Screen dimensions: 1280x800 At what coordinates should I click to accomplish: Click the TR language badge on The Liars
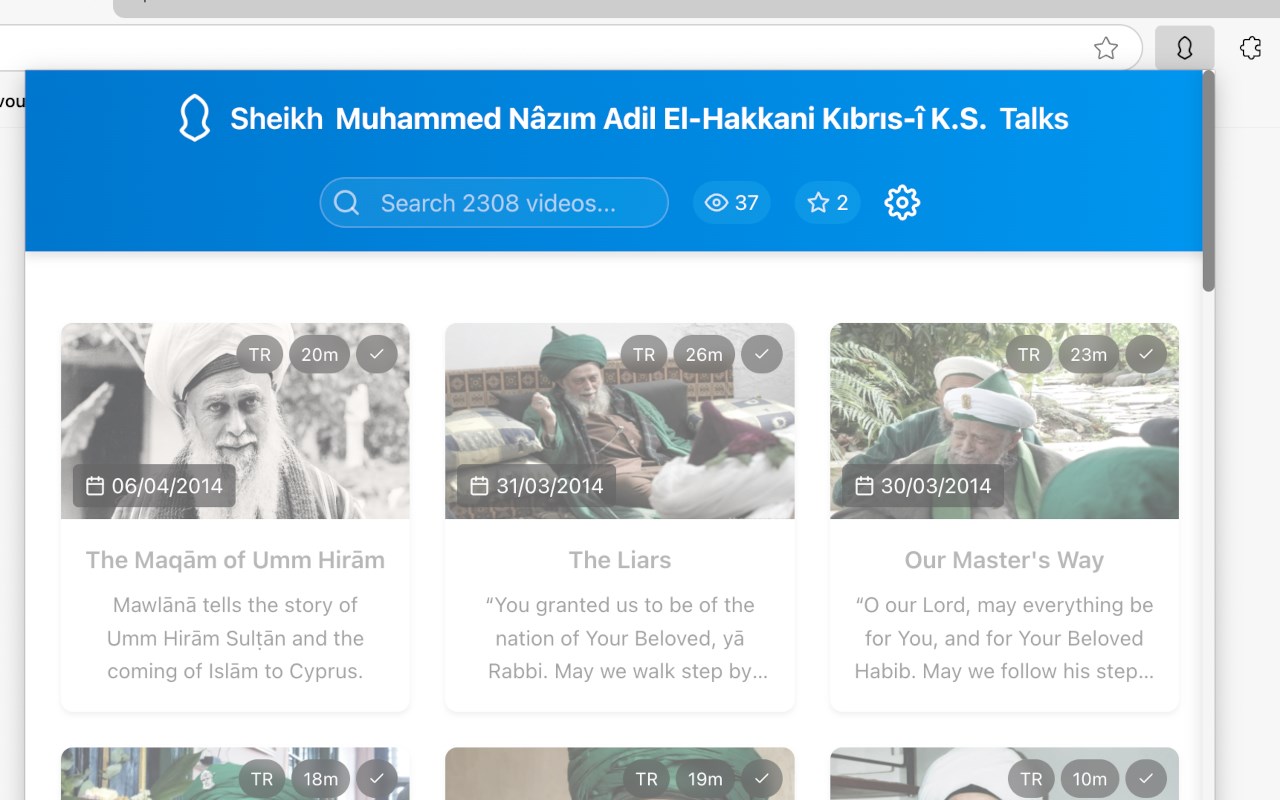(644, 354)
